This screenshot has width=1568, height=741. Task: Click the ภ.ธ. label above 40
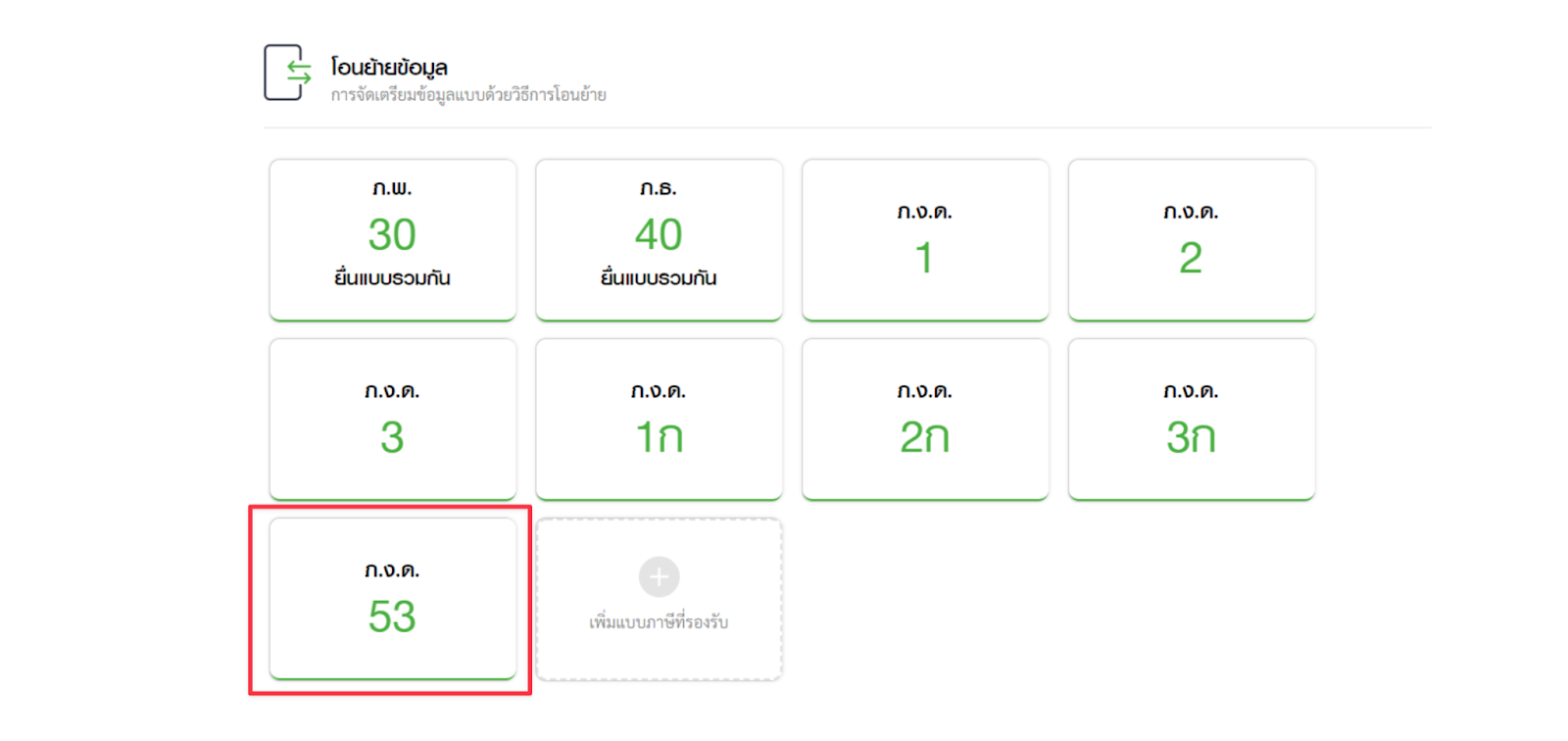[x=659, y=188]
